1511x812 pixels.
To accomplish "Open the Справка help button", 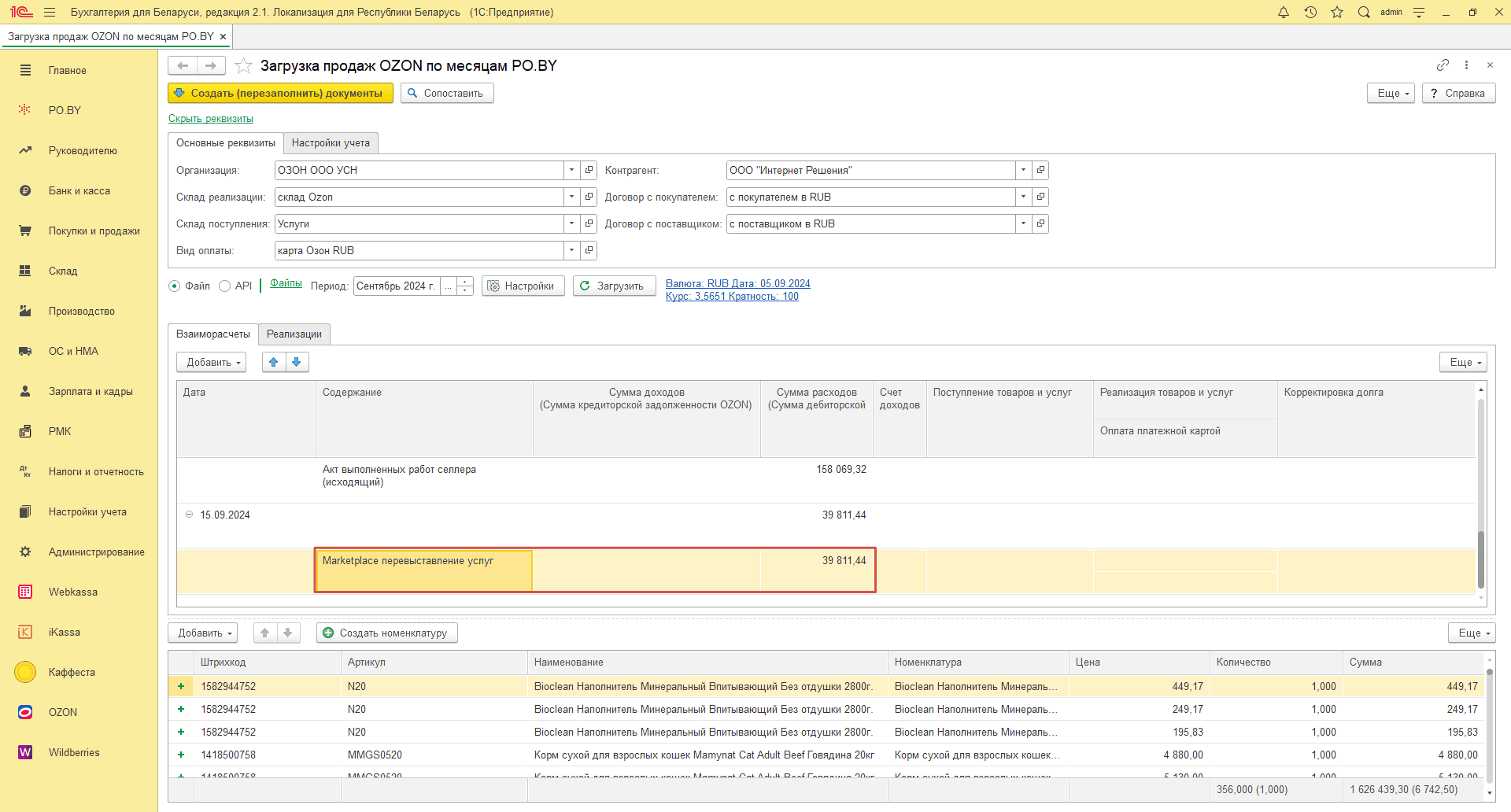I will coord(1458,93).
